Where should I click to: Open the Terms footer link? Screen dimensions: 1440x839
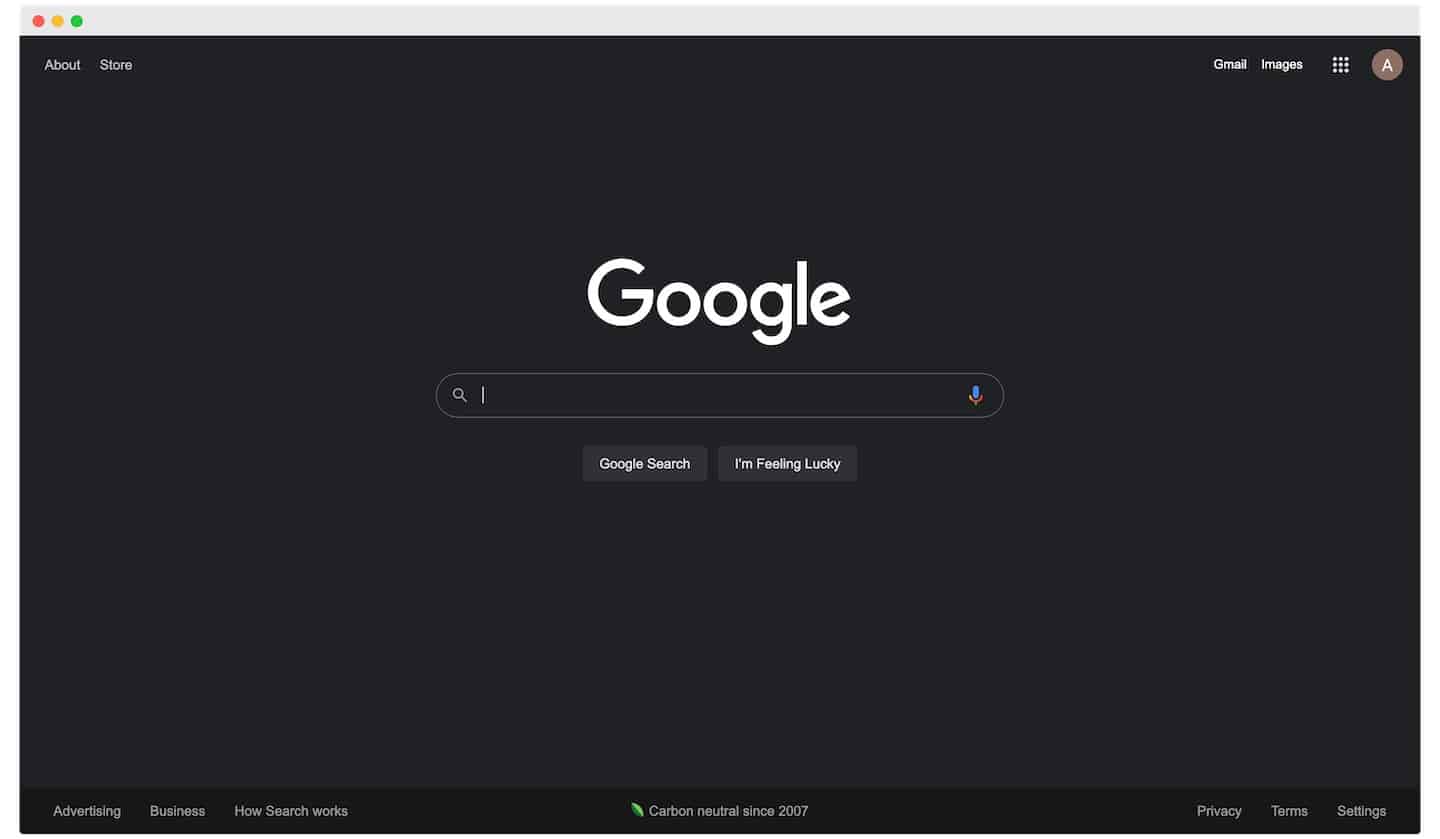coord(1289,811)
